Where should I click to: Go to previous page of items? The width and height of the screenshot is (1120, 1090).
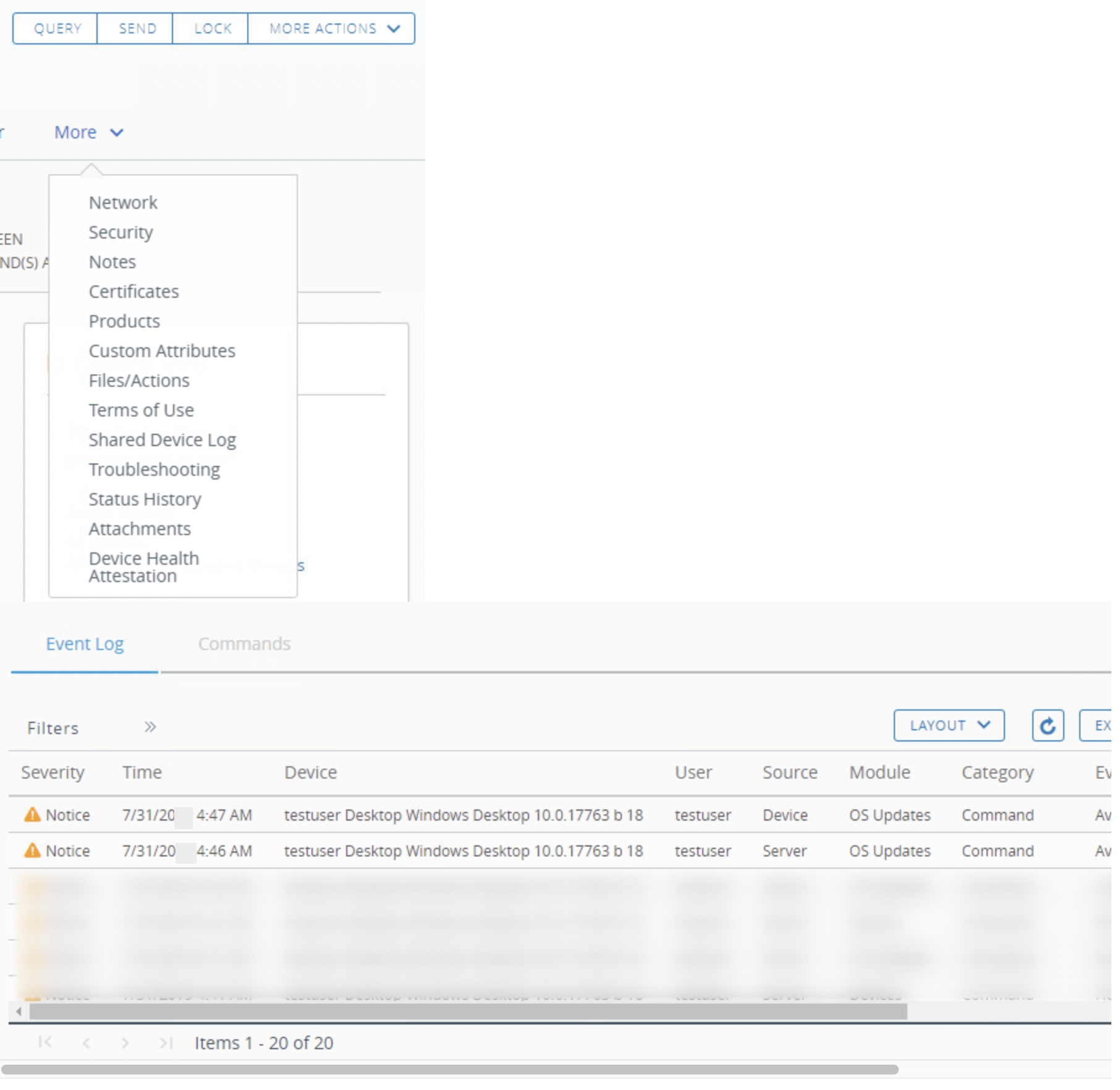pos(86,1042)
